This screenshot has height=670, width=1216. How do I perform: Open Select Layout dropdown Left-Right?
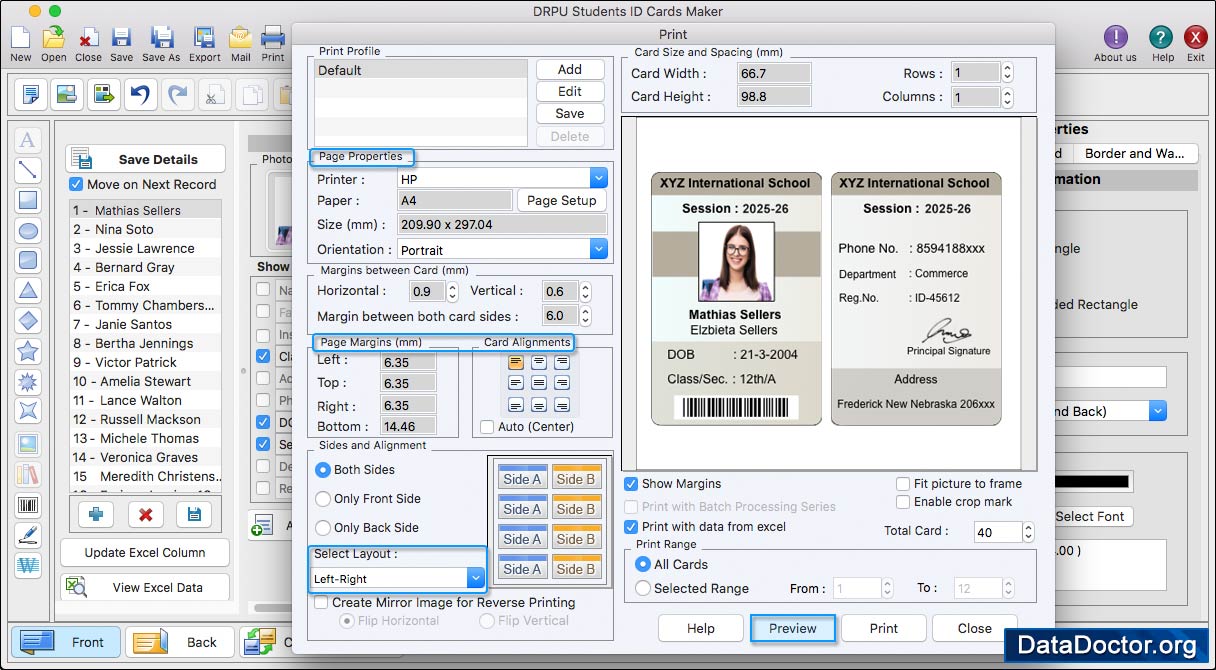(398, 578)
